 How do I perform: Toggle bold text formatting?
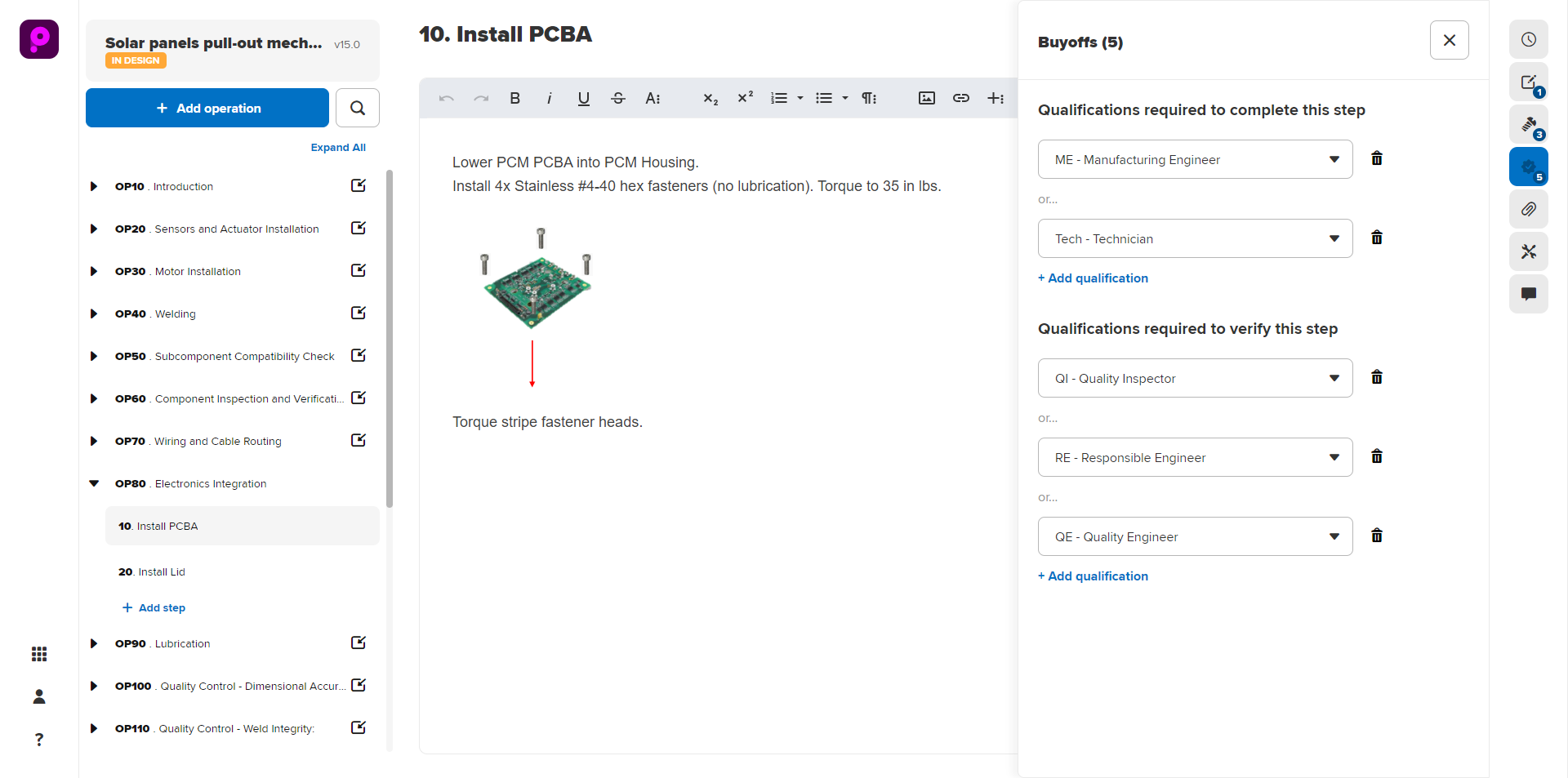[x=514, y=98]
